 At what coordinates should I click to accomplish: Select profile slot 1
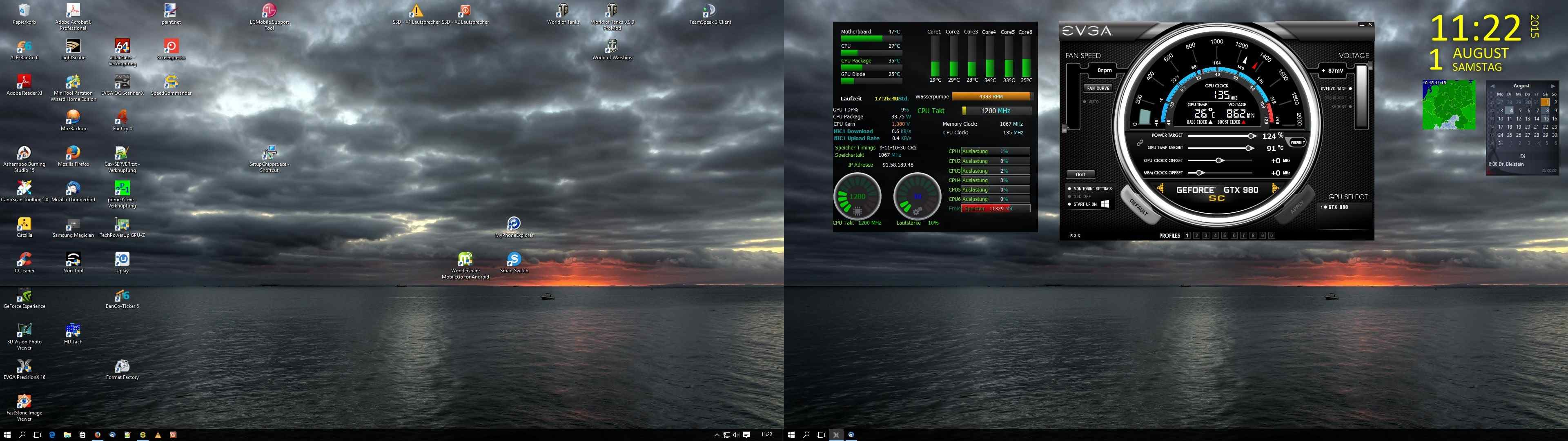click(1187, 236)
